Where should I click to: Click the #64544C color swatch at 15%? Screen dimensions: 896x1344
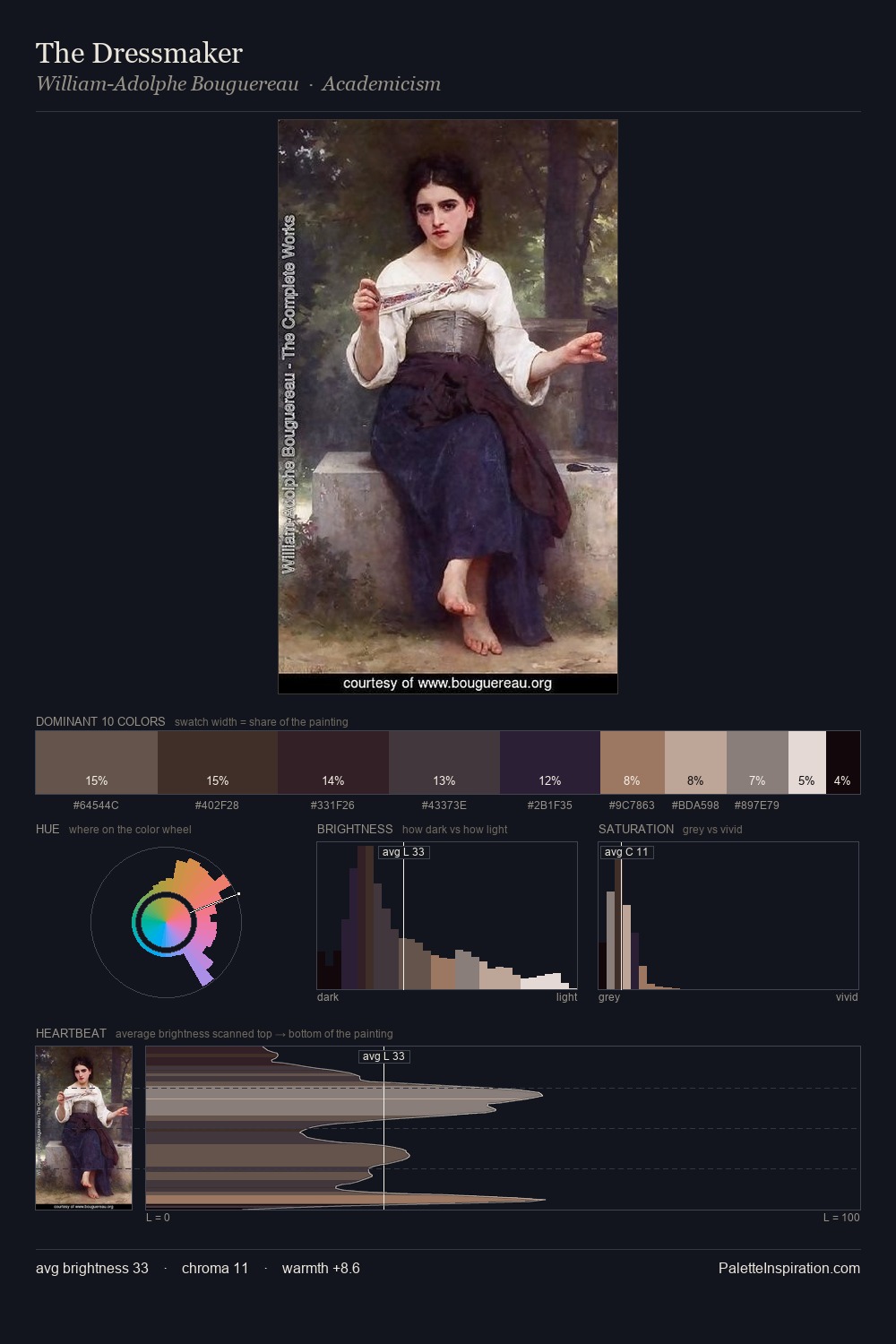pyautogui.click(x=97, y=762)
